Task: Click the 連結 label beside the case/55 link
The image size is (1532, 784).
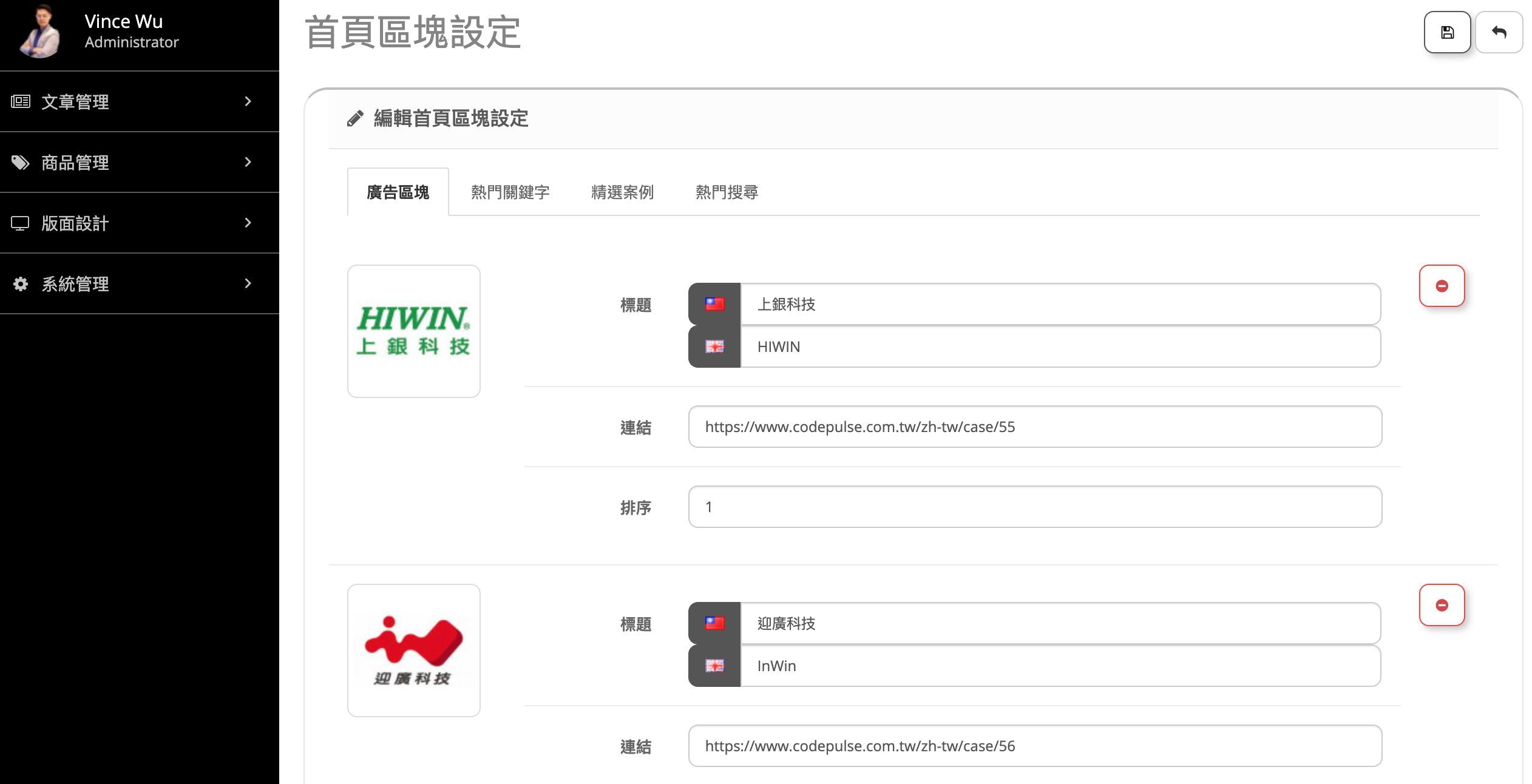Action: (x=636, y=428)
